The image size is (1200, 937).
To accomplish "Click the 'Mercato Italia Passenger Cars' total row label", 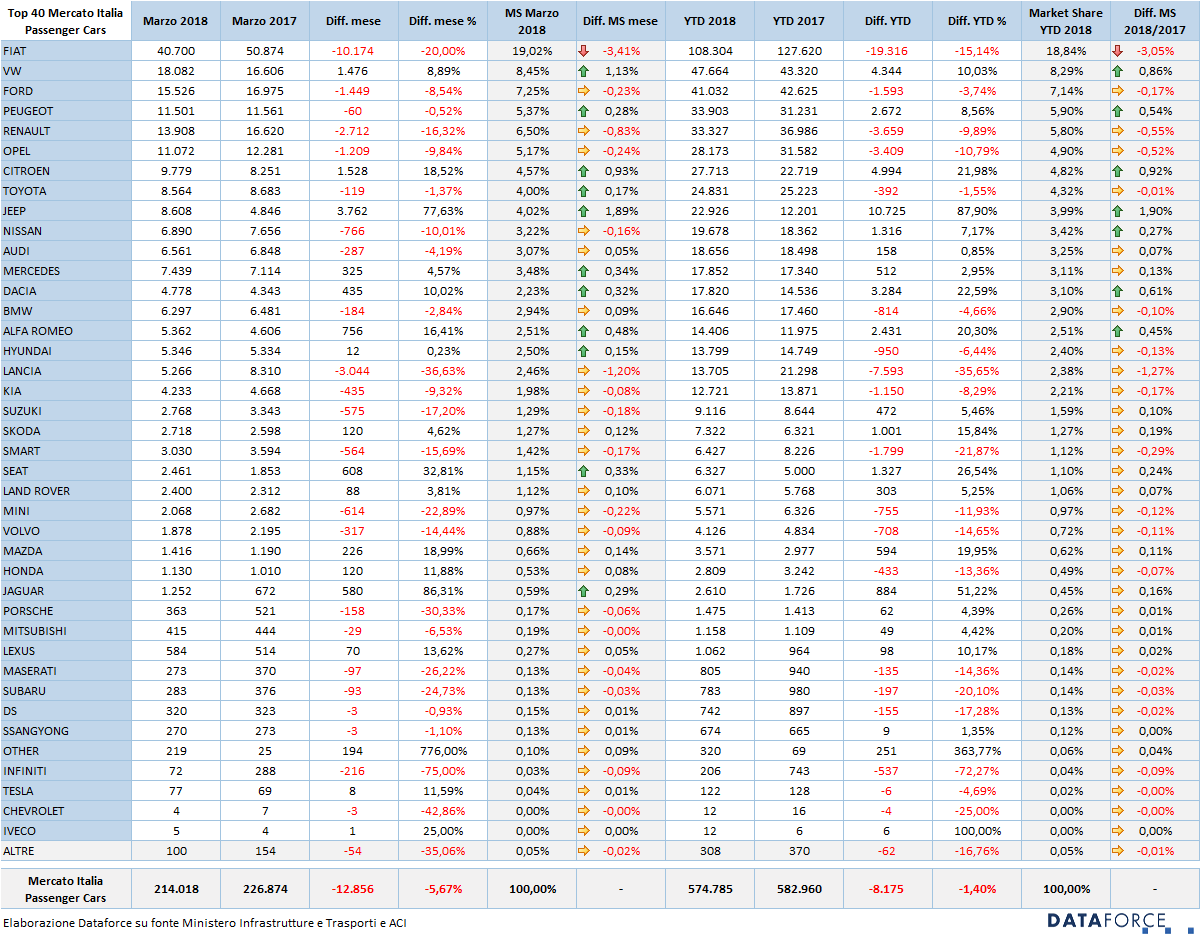I will pos(66,888).
